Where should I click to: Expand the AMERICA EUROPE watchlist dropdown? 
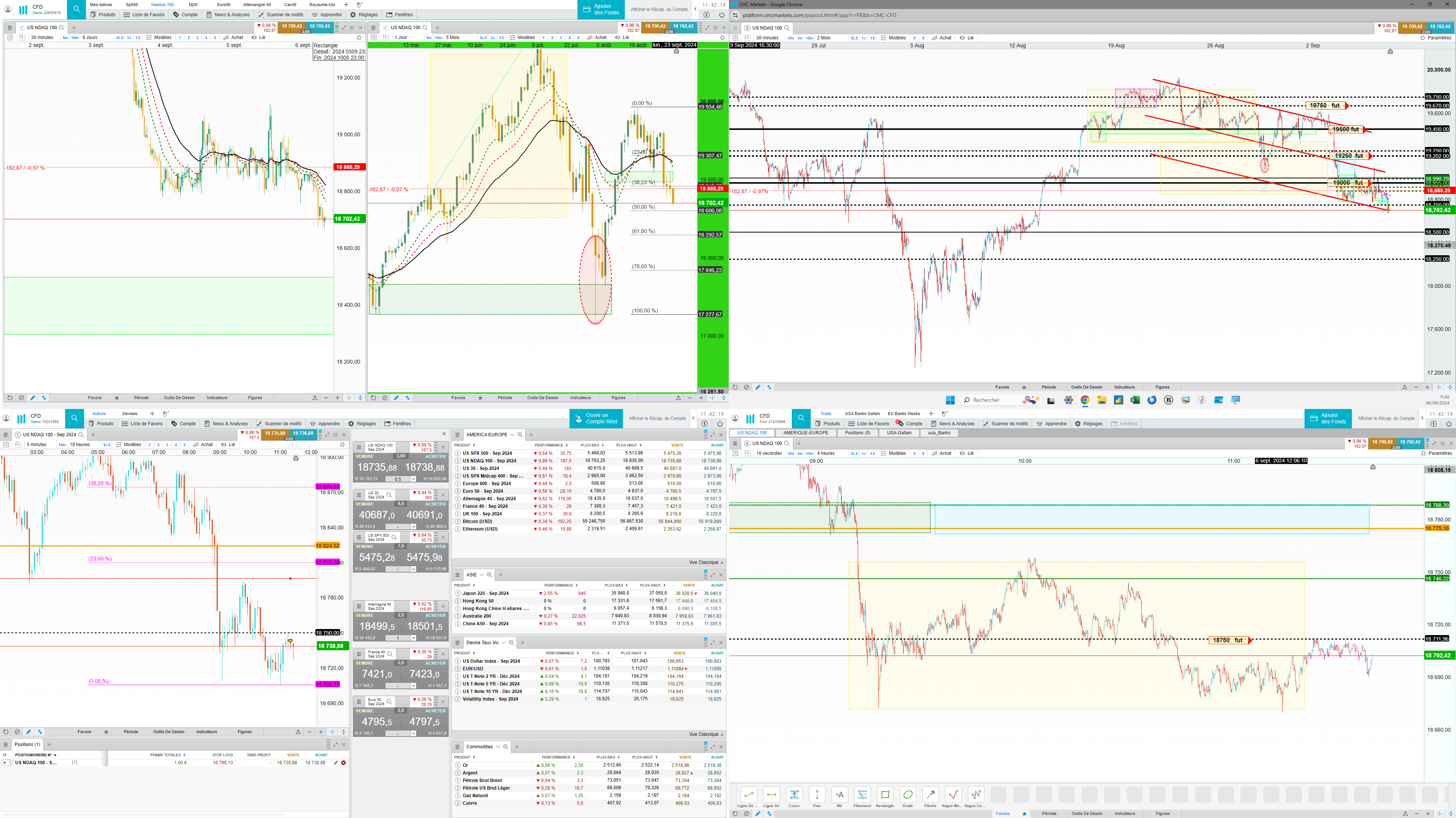point(512,435)
